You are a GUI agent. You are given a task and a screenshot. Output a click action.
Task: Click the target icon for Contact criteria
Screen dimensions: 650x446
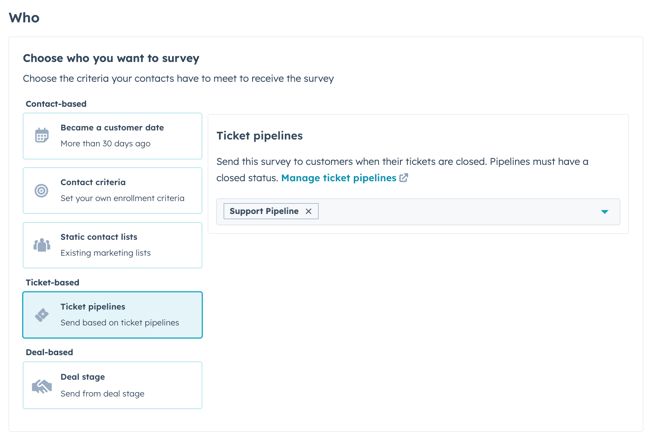pyautogui.click(x=41, y=191)
